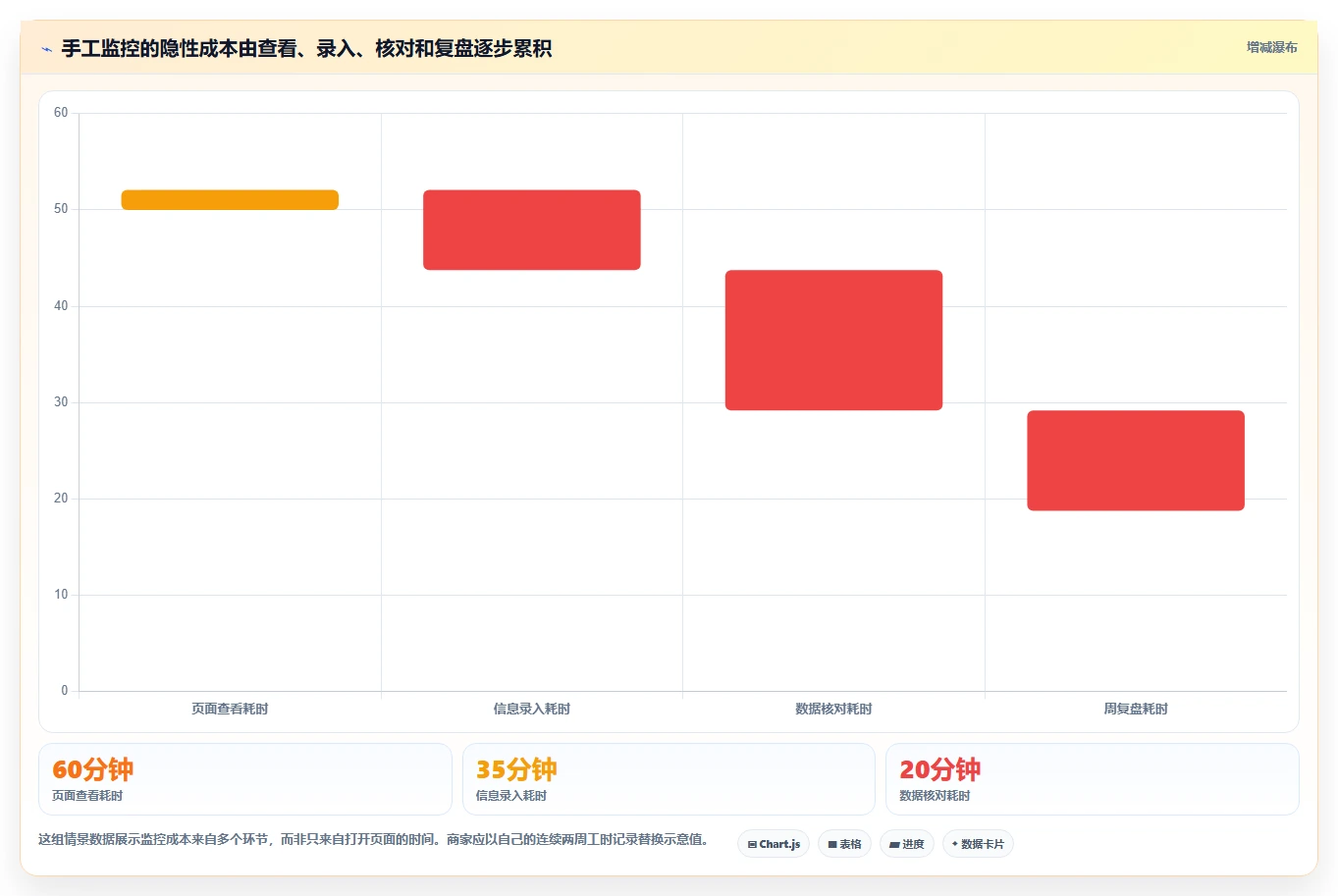Image resolution: width=1338 pixels, height=896 pixels.
Task: Click the y-axis value 50
Action: click(x=61, y=209)
